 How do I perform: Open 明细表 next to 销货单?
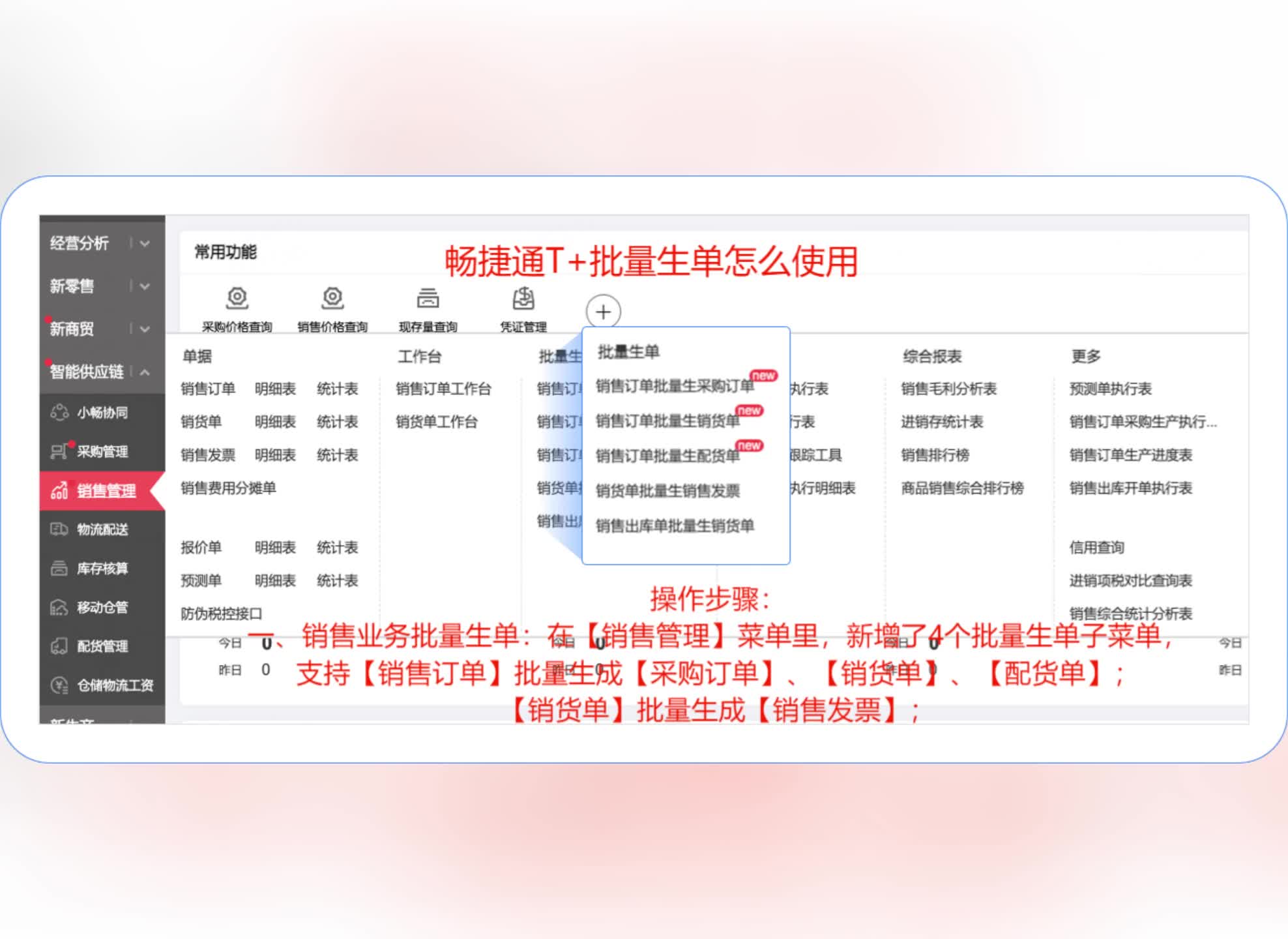tap(275, 422)
